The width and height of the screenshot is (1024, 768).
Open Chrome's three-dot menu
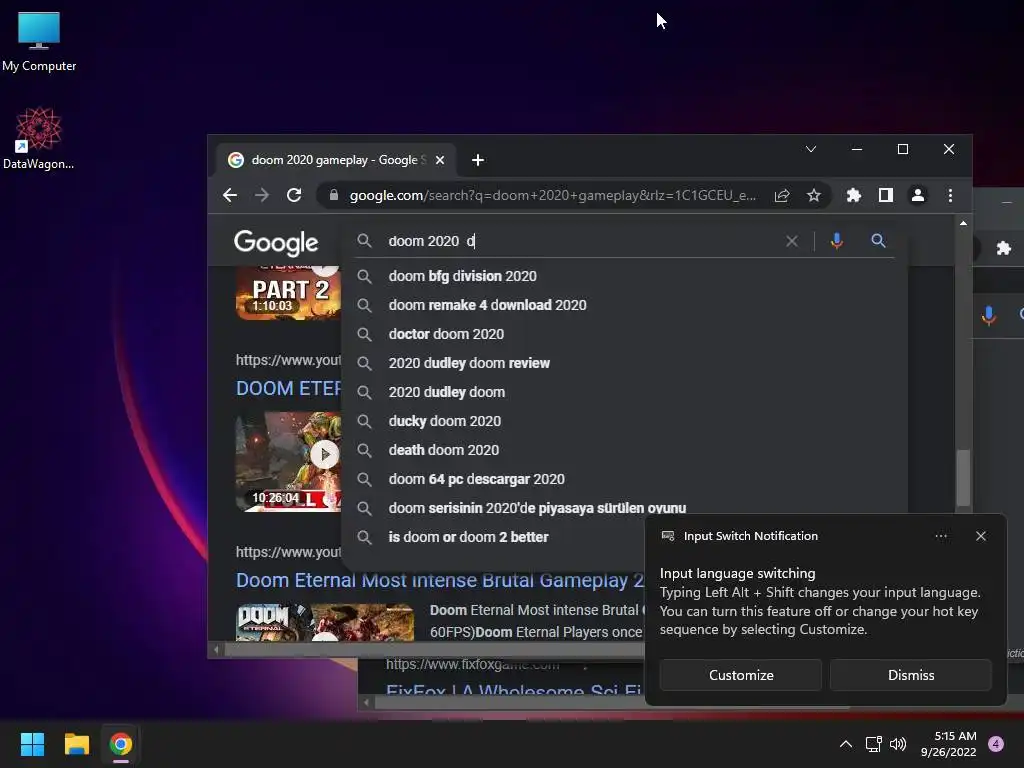click(x=950, y=195)
